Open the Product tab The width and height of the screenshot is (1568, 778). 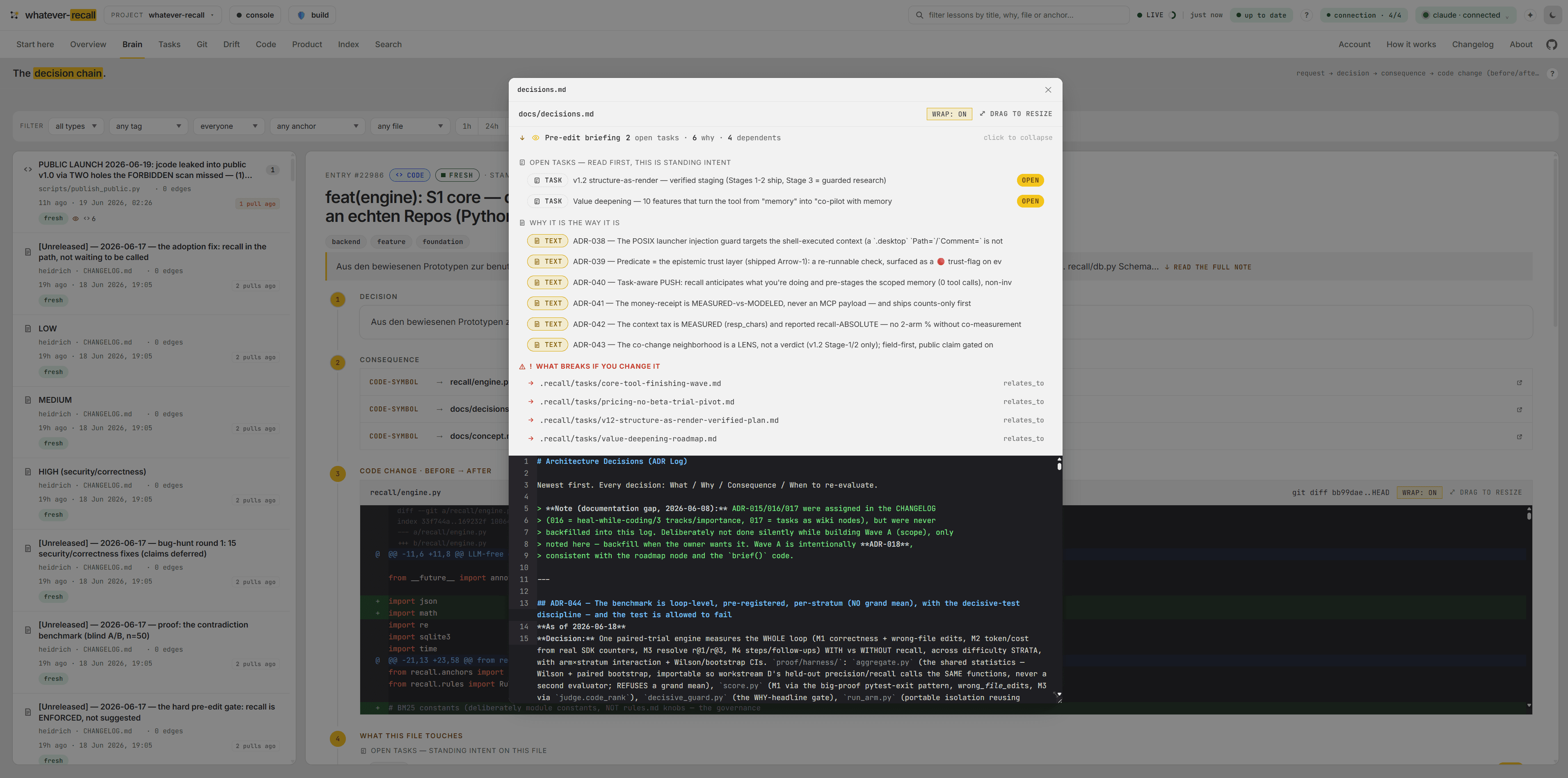tap(307, 44)
